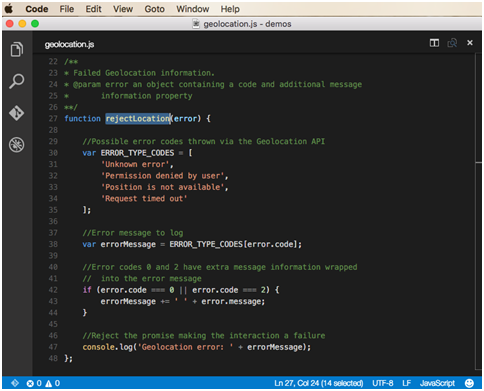Screen dimensions: 484x391
Task: Open the Code application menu
Action: click(37, 9)
